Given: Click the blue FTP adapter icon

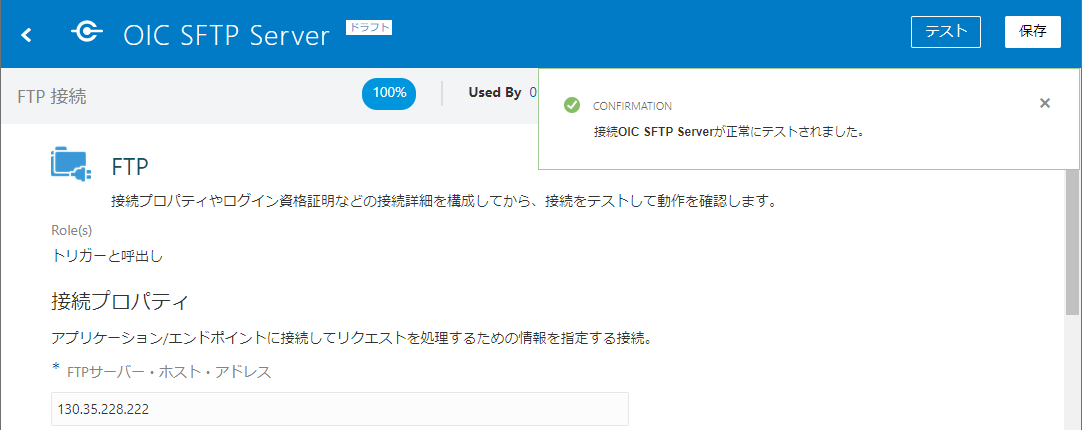Looking at the screenshot, I should 71,164.
